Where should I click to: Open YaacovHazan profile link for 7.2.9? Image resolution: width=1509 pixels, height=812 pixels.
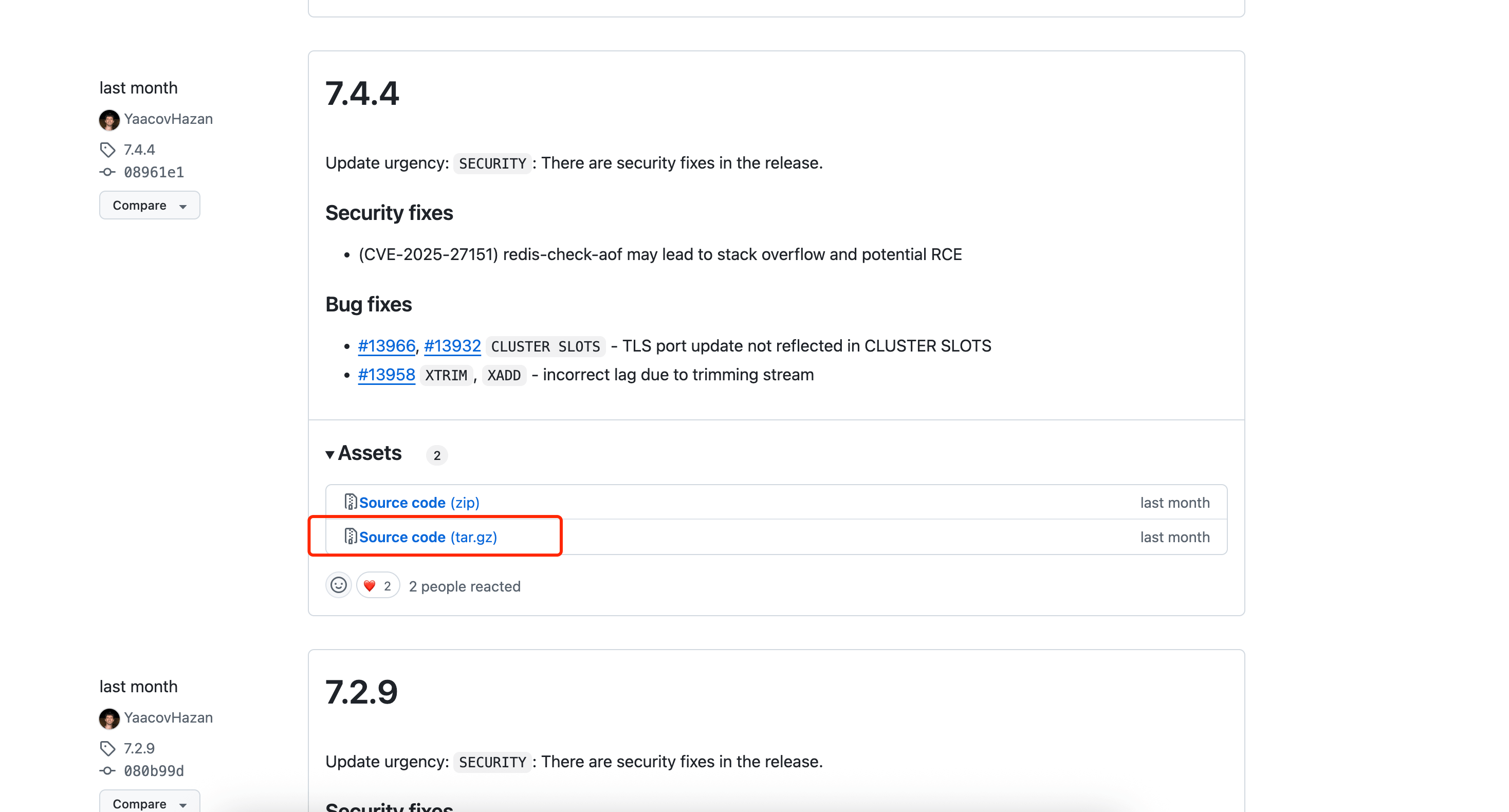[169, 718]
